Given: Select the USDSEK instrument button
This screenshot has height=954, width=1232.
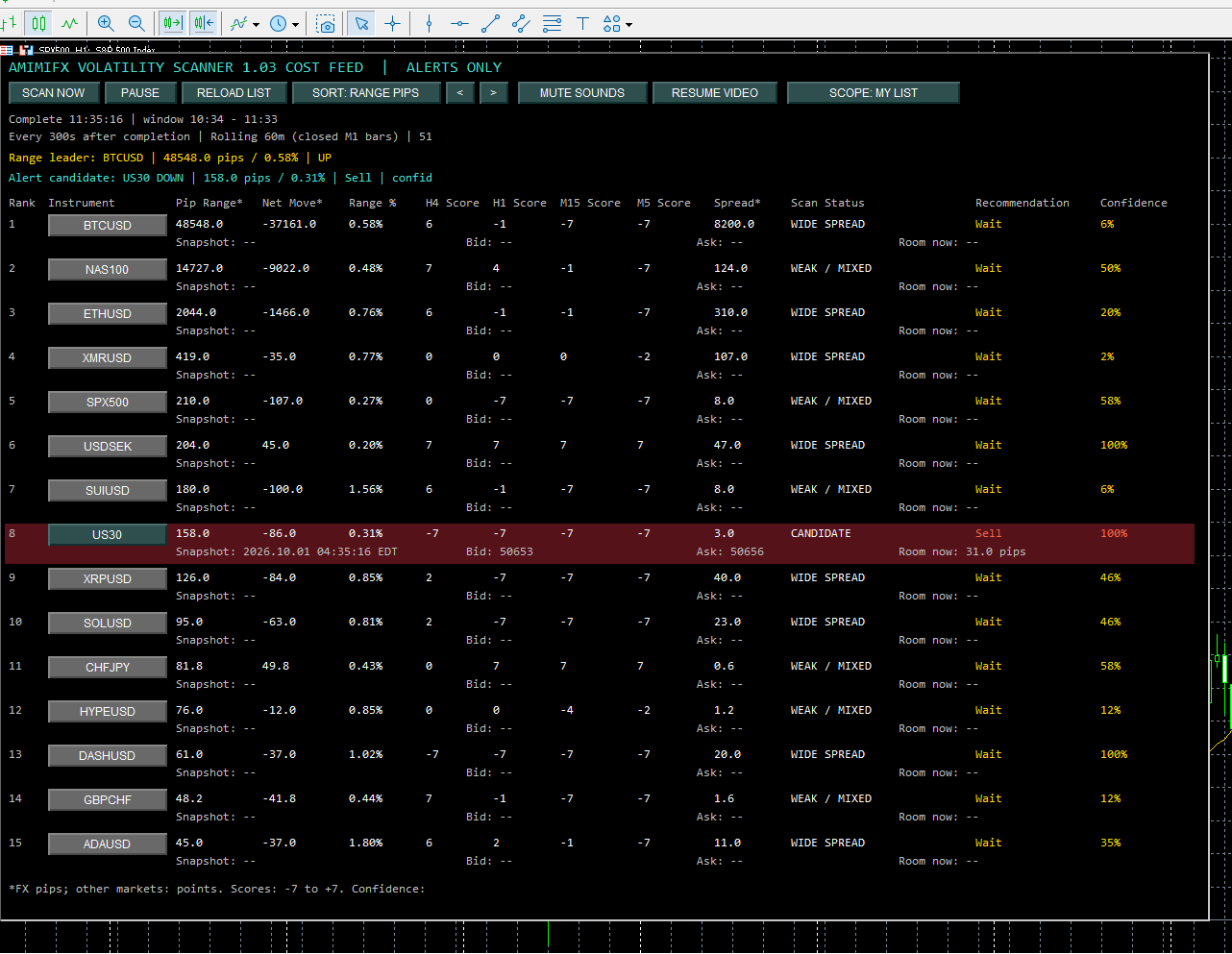Looking at the screenshot, I should click(107, 447).
